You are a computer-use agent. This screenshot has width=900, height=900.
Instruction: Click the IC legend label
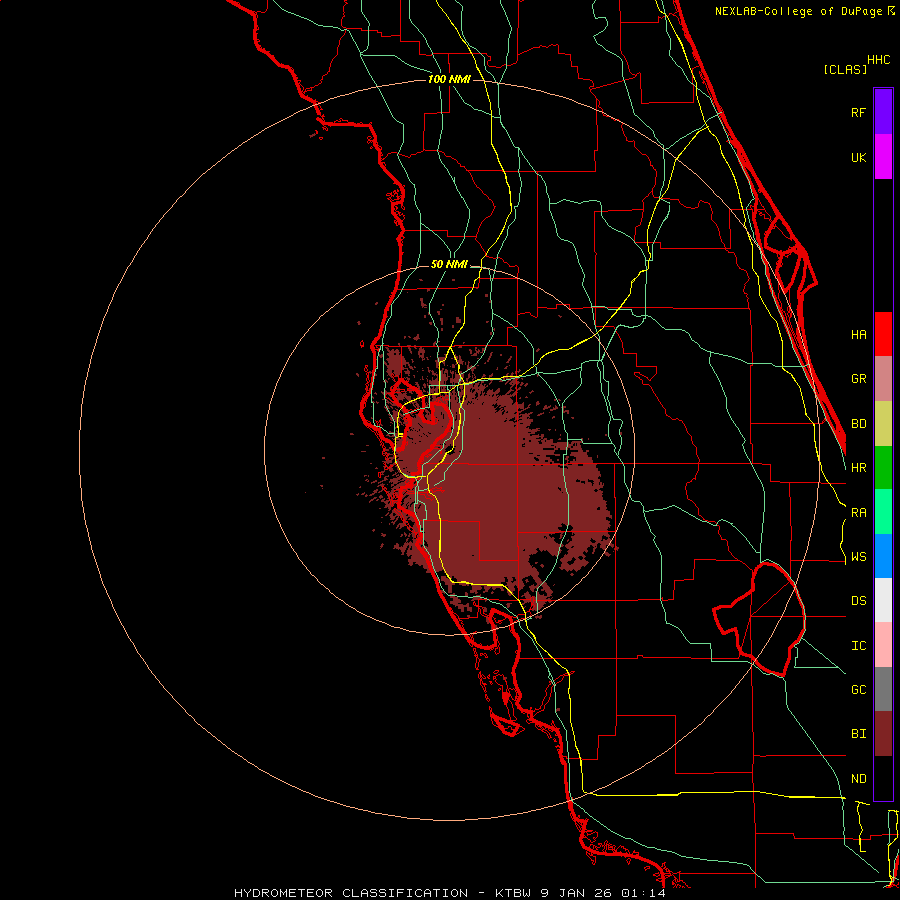(x=858, y=646)
